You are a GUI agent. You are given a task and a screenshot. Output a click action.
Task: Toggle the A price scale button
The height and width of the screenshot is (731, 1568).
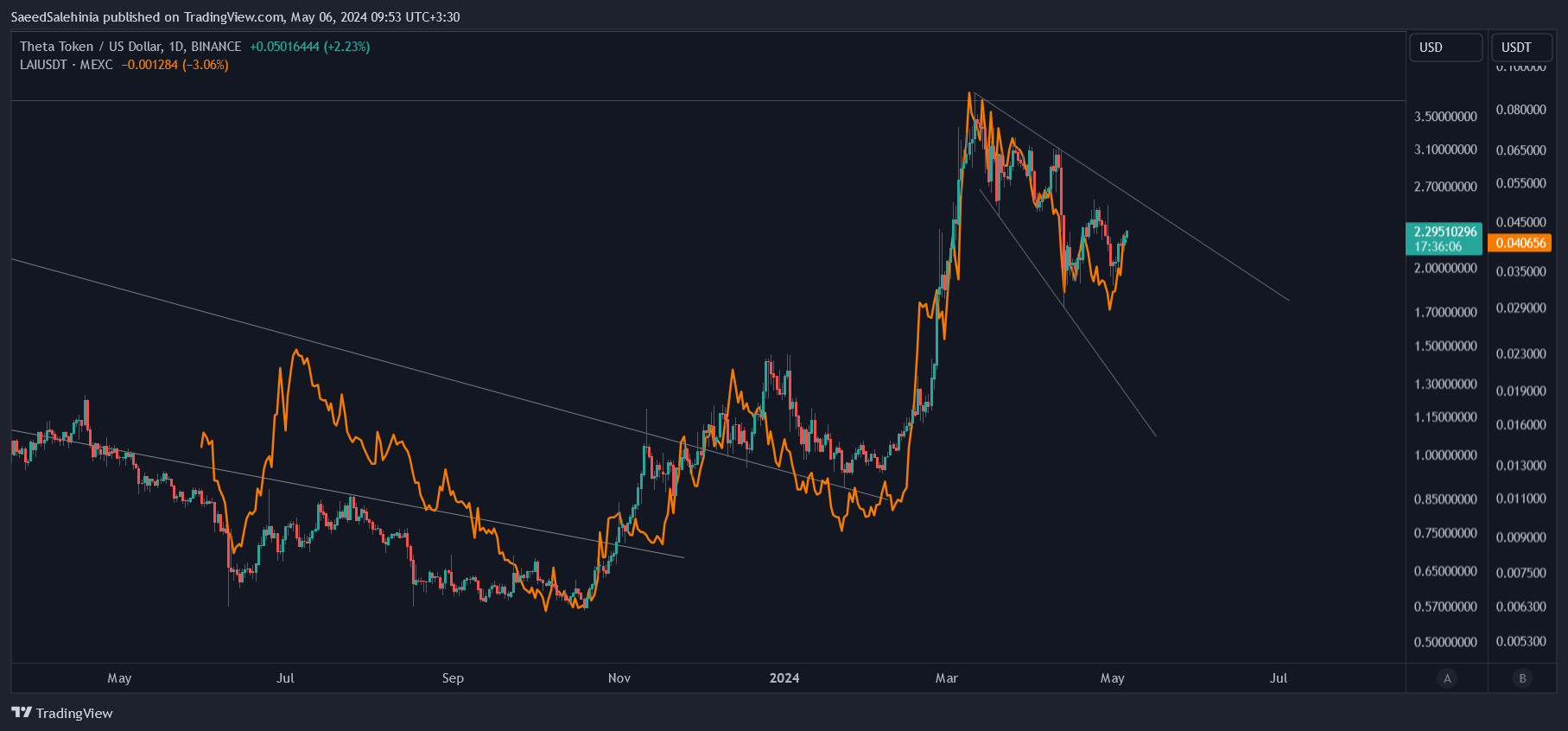pyautogui.click(x=1447, y=678)
